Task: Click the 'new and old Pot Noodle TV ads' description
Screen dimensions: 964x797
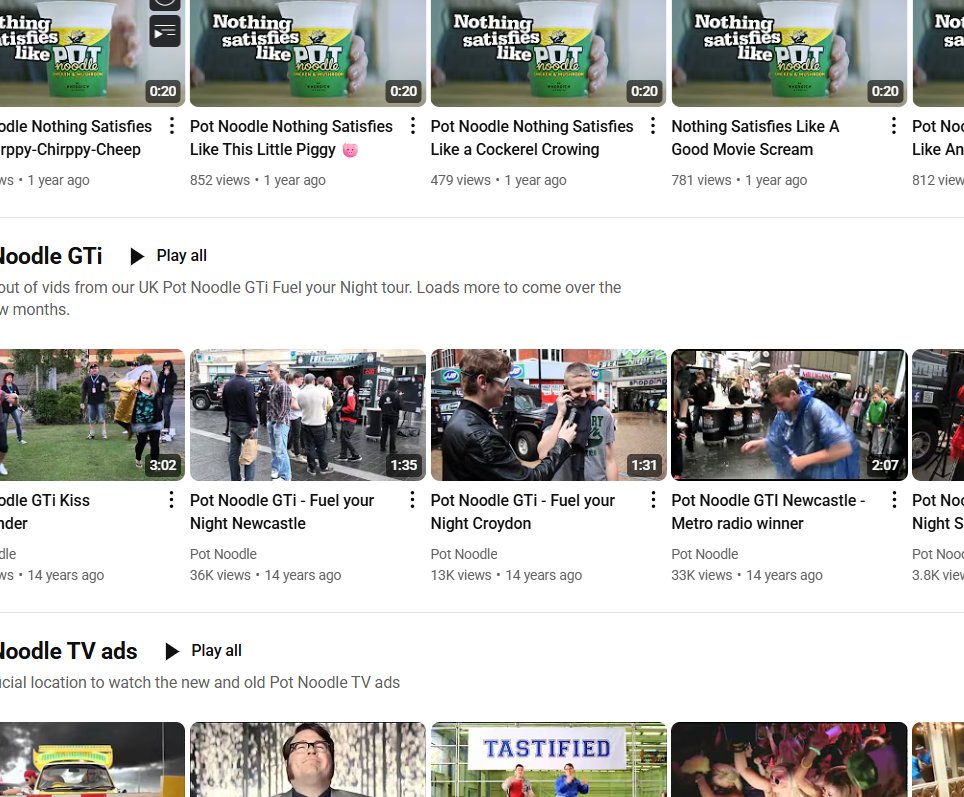Action: (x=200, y=683)
